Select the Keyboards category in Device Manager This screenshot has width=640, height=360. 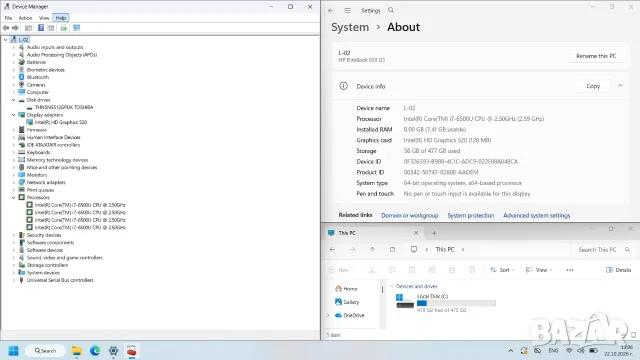pos(38,152)
